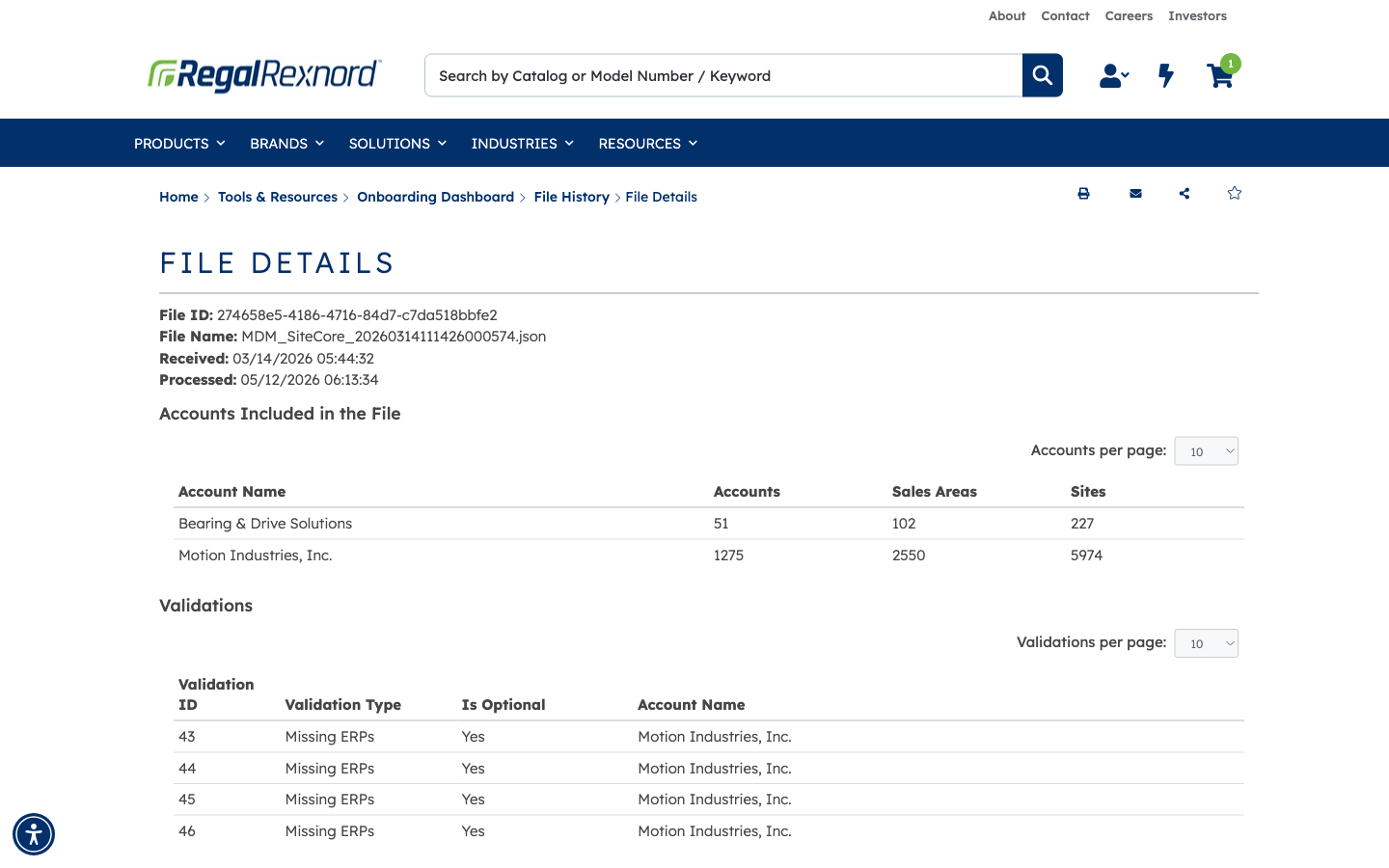Select validation ID 46
The image size is (1389, 868).
187,831
